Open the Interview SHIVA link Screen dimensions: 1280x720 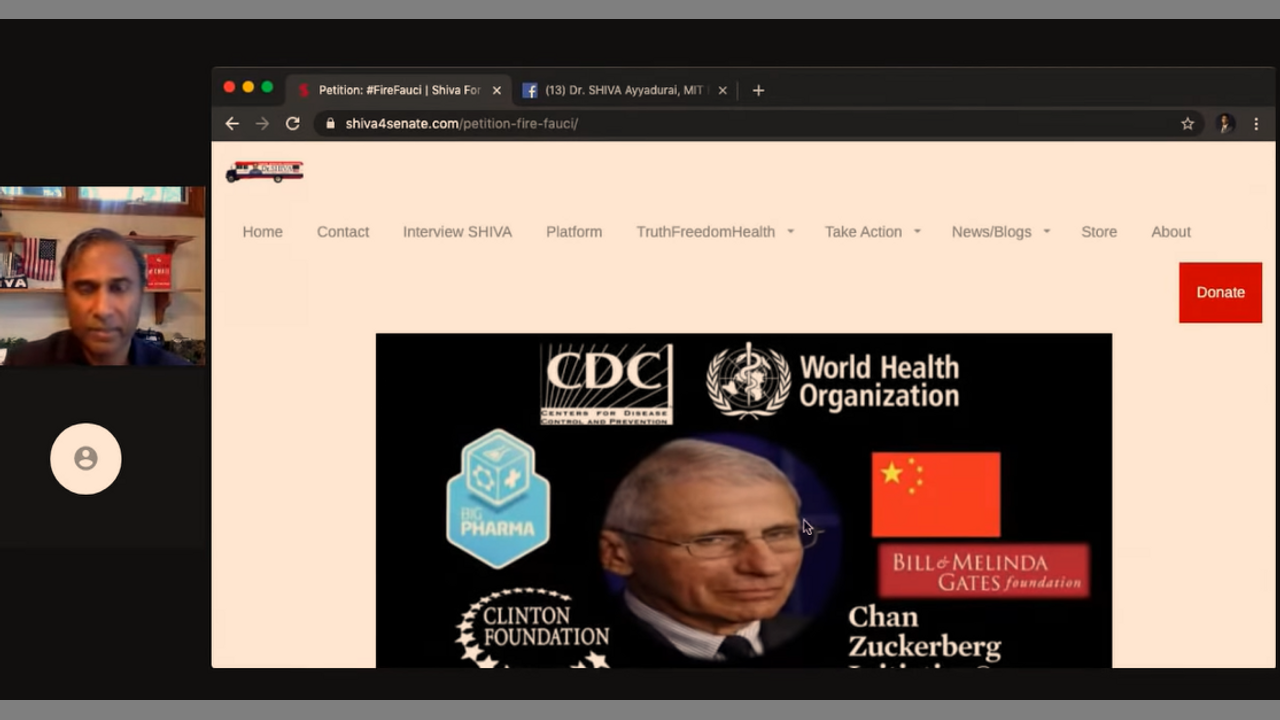click(x=457, y=232)
